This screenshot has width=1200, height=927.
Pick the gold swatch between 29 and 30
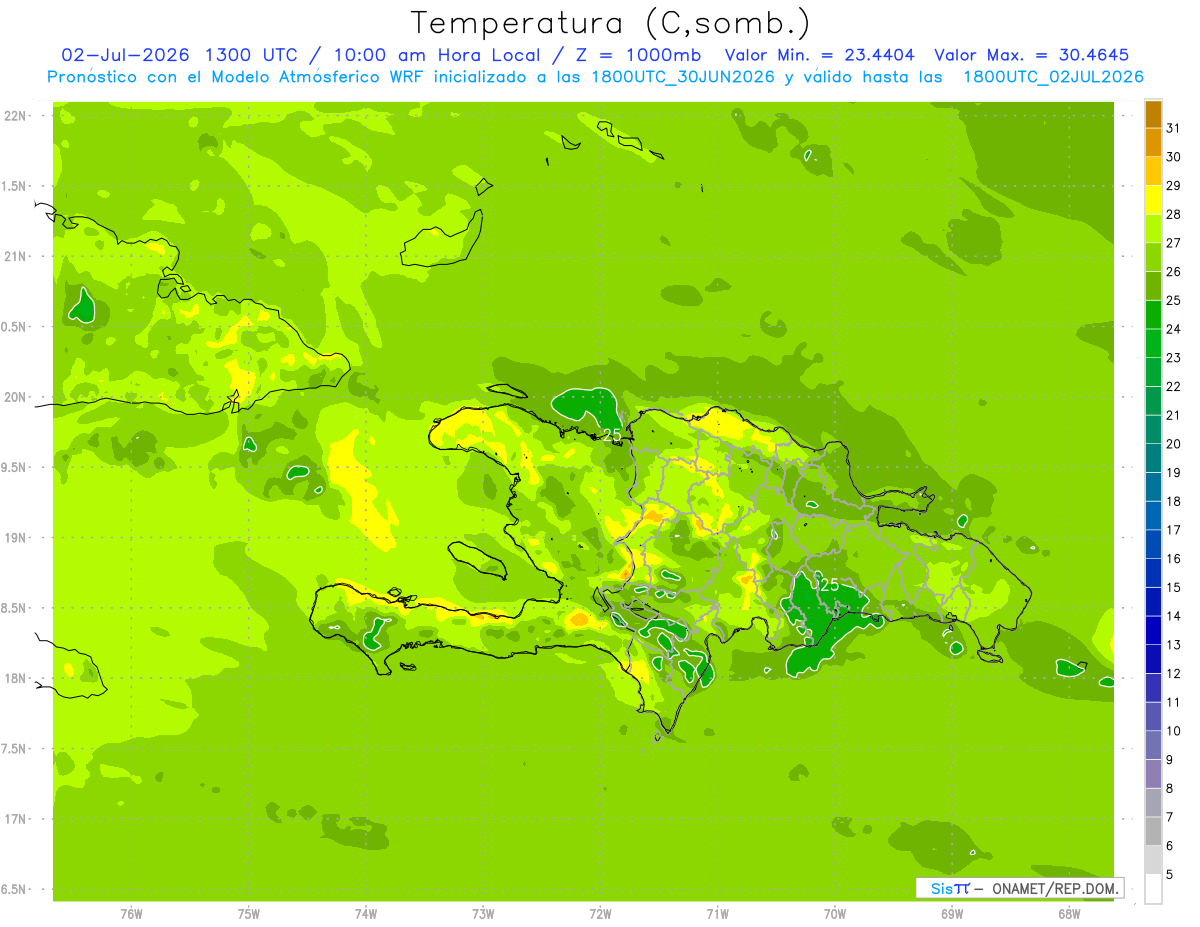tap(1153, 171)
